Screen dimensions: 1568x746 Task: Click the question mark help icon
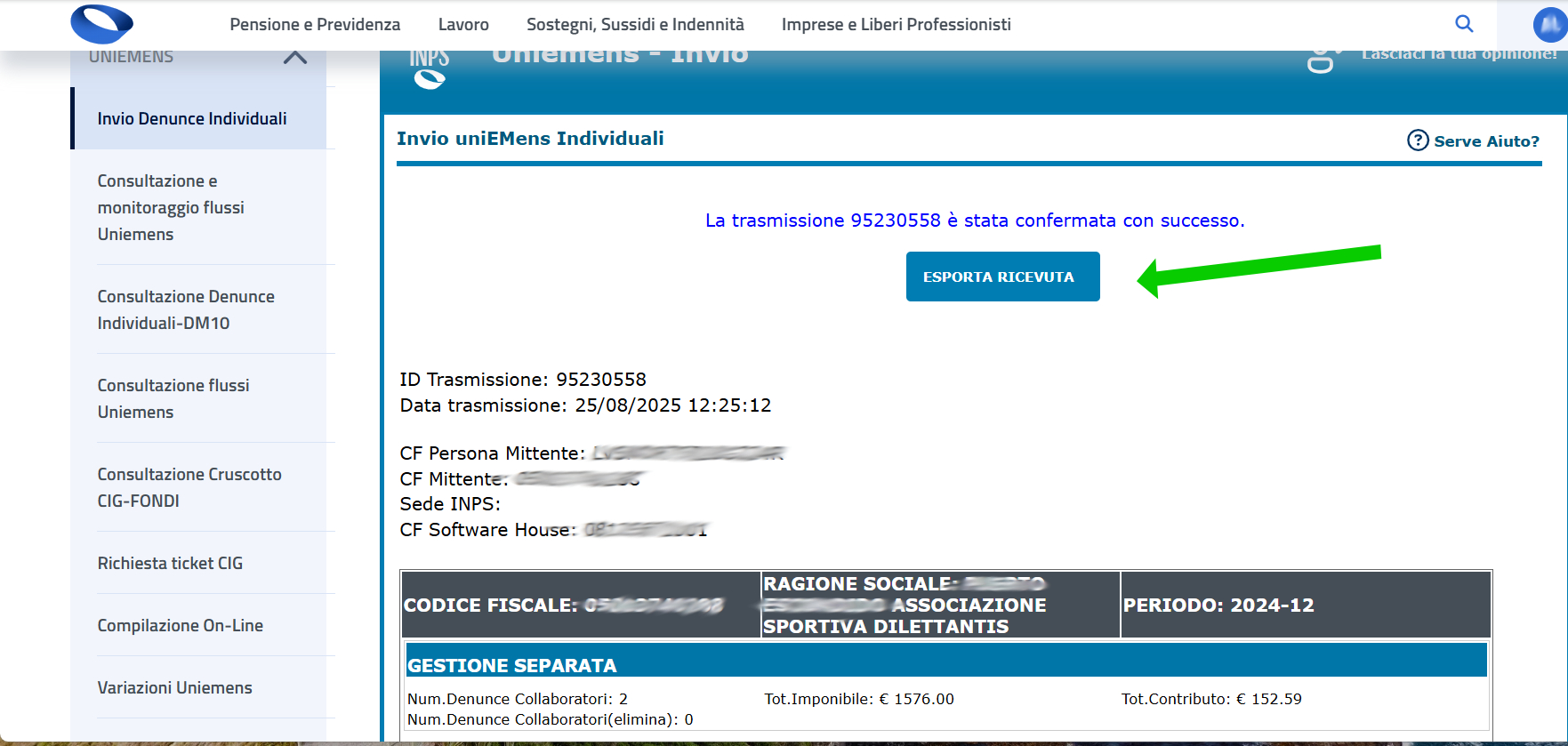pyautogui.click(x=1418, y=140)
